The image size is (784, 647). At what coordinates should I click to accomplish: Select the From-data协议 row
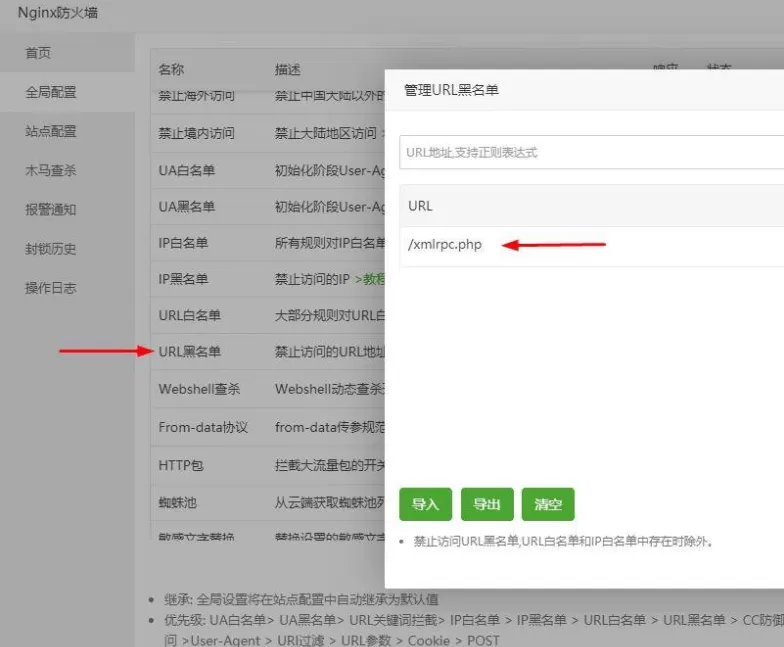click(x=203, y=427)
